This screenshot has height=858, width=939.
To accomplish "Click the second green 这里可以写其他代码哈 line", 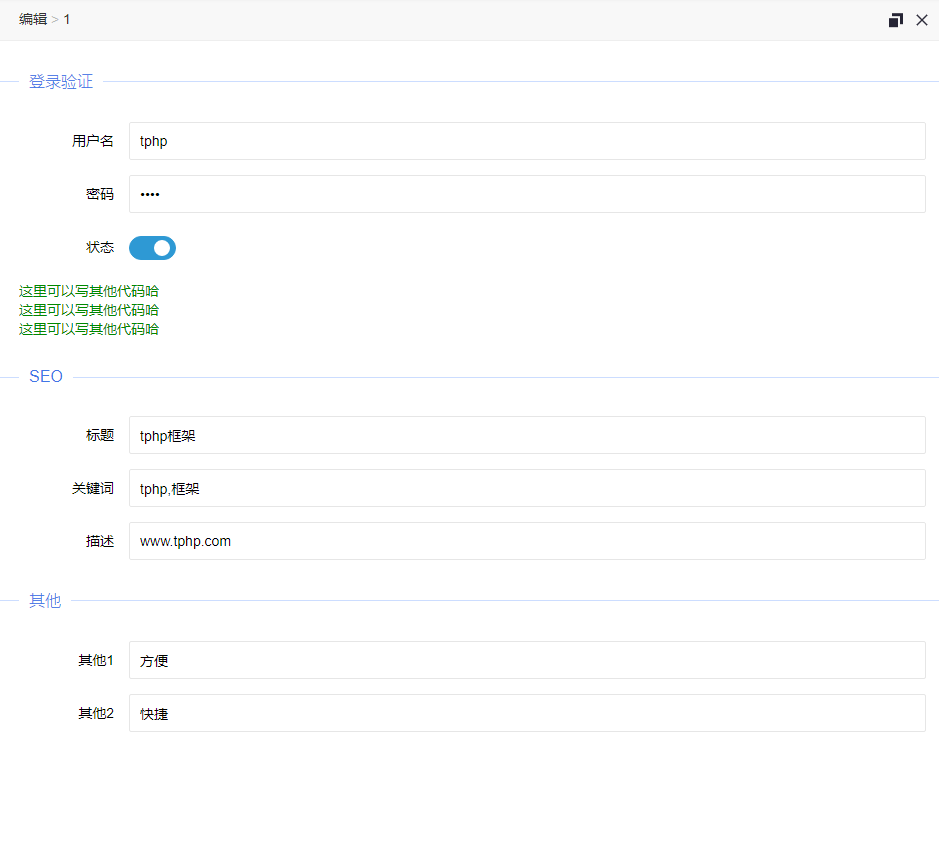I will (89, 310).
